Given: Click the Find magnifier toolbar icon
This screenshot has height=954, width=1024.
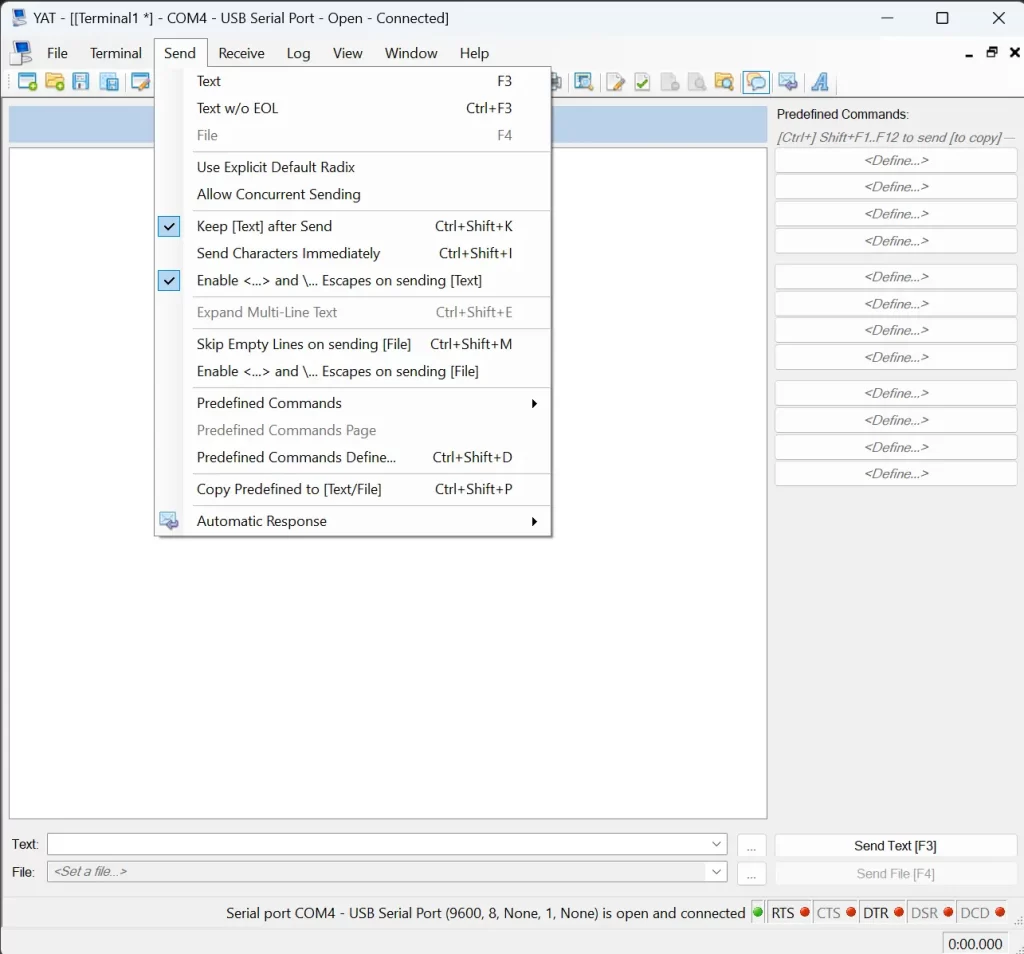Looking at the screenshot, I should [584, 82].
